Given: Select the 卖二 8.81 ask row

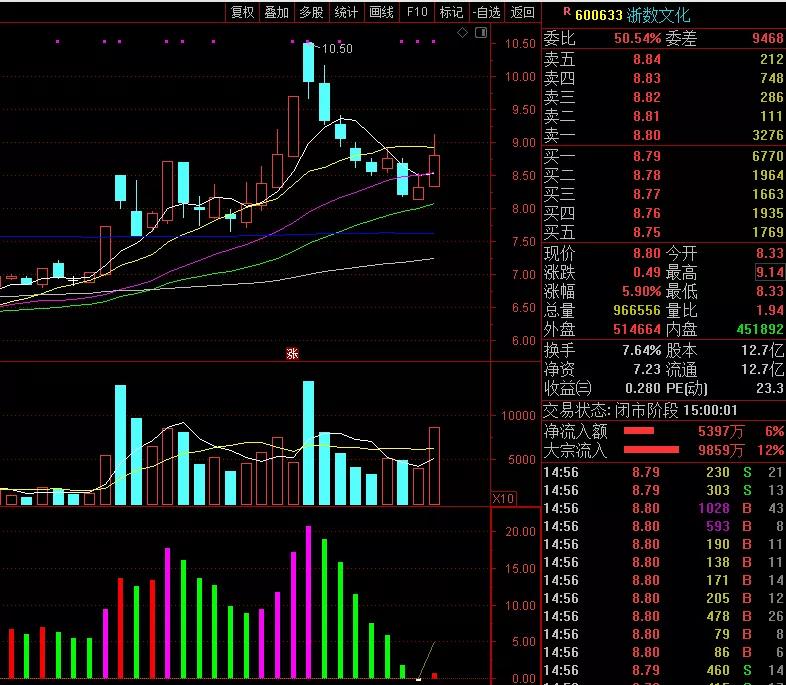Looking at the screenshot, I should click(664, 116).
